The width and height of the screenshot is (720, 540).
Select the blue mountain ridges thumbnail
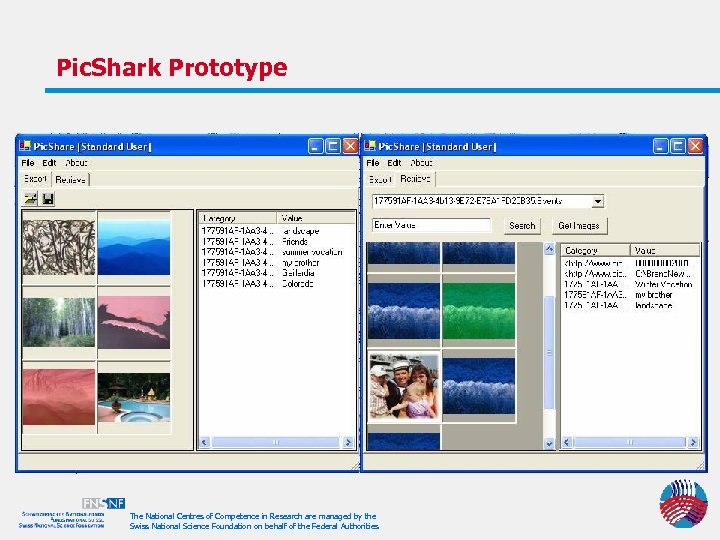click(134, 247)
